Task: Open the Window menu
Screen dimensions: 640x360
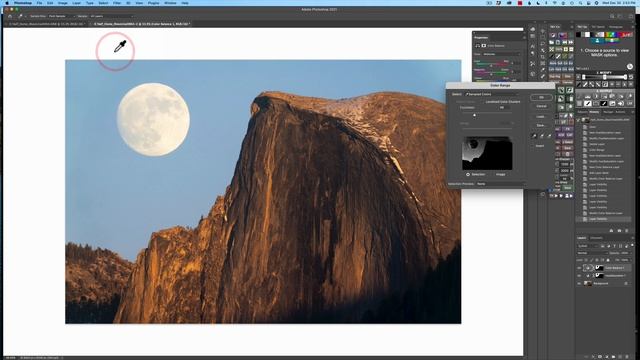Action: click(x=170, y=3)
